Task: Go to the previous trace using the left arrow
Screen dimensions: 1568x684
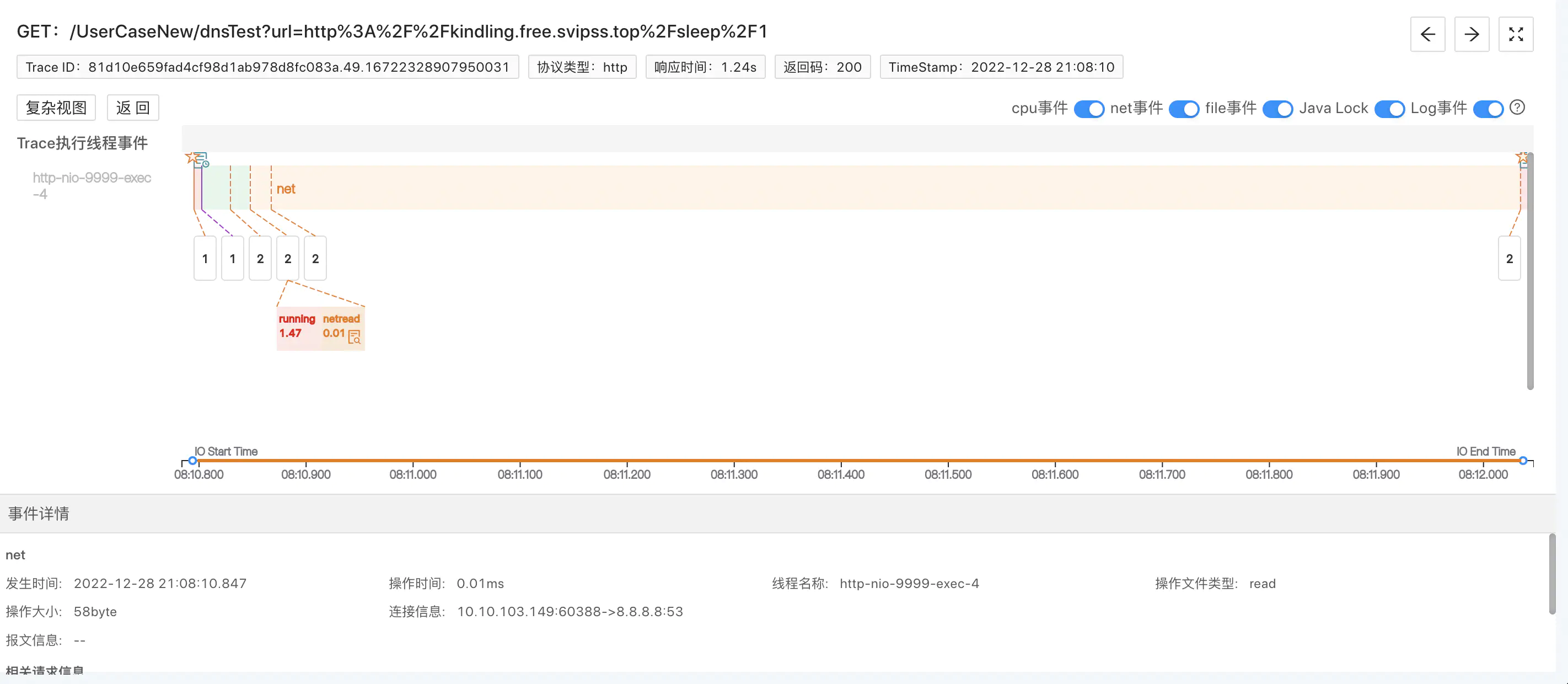Action: click(1427, 34)
